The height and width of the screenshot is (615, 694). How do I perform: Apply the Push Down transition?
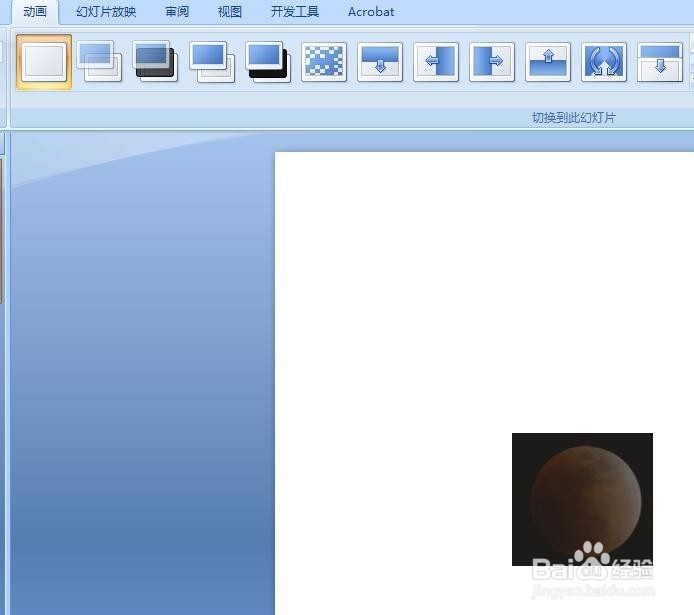click(660, 62)
